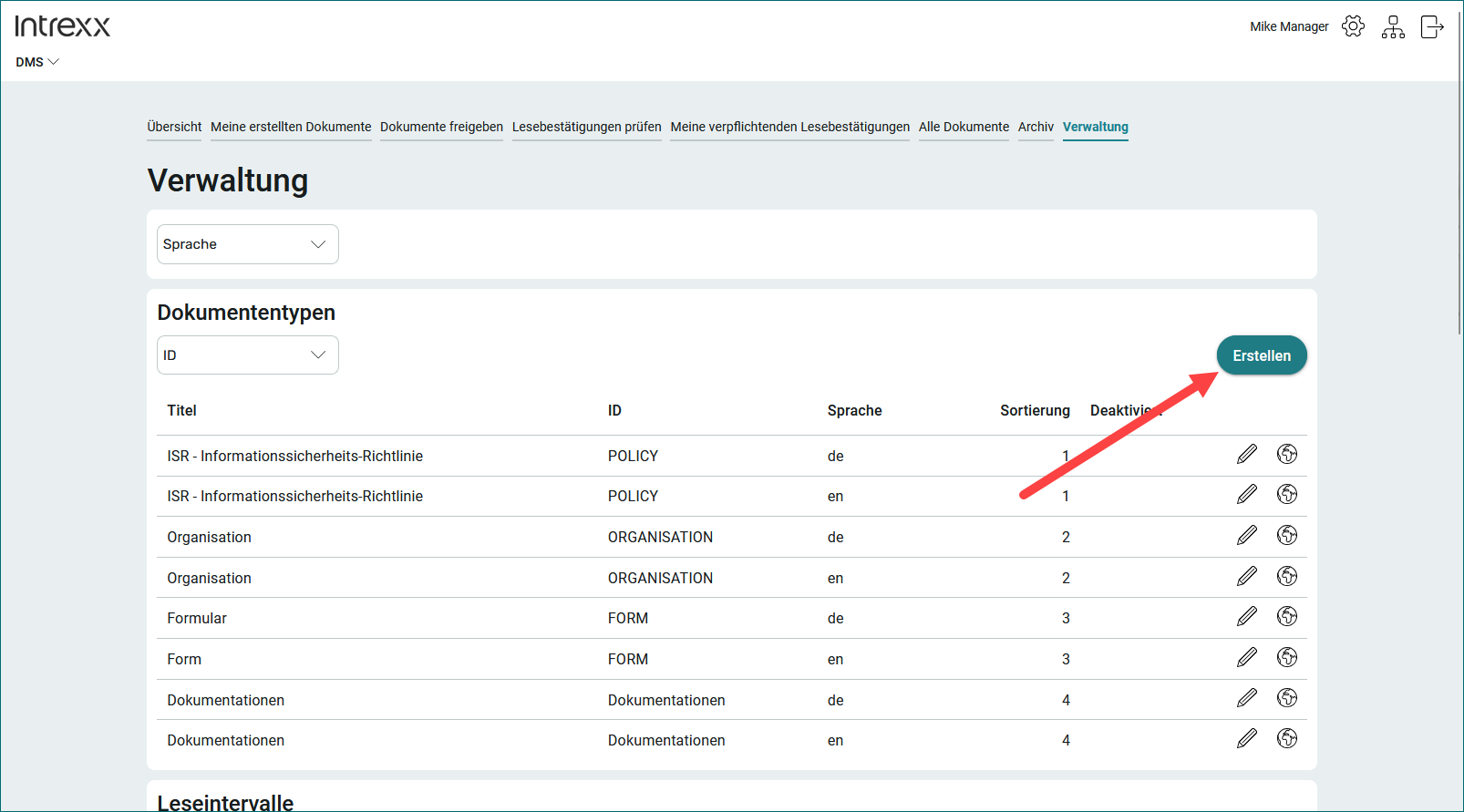Click the Erstellen button
1464x812 pixels.
click(x=1262, y=355)
